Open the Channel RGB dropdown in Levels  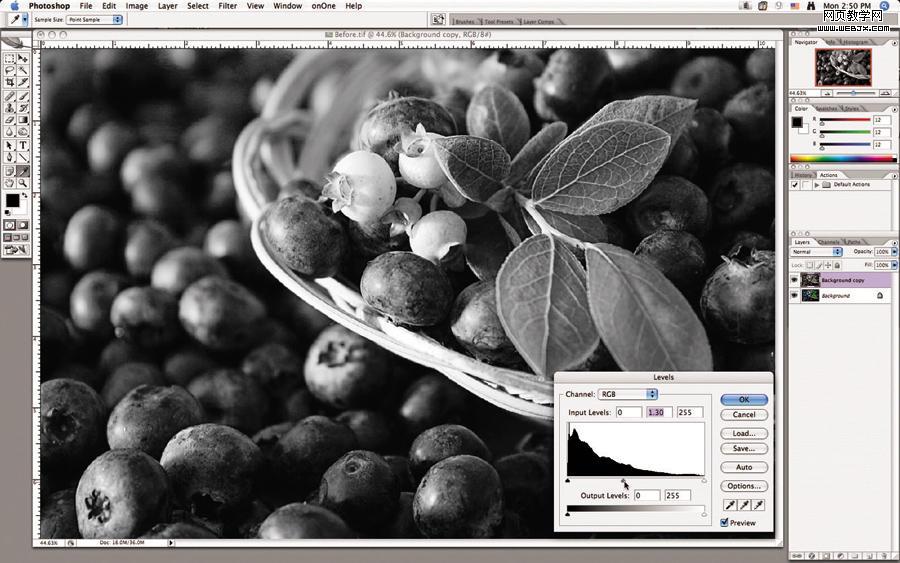[628, 394]
